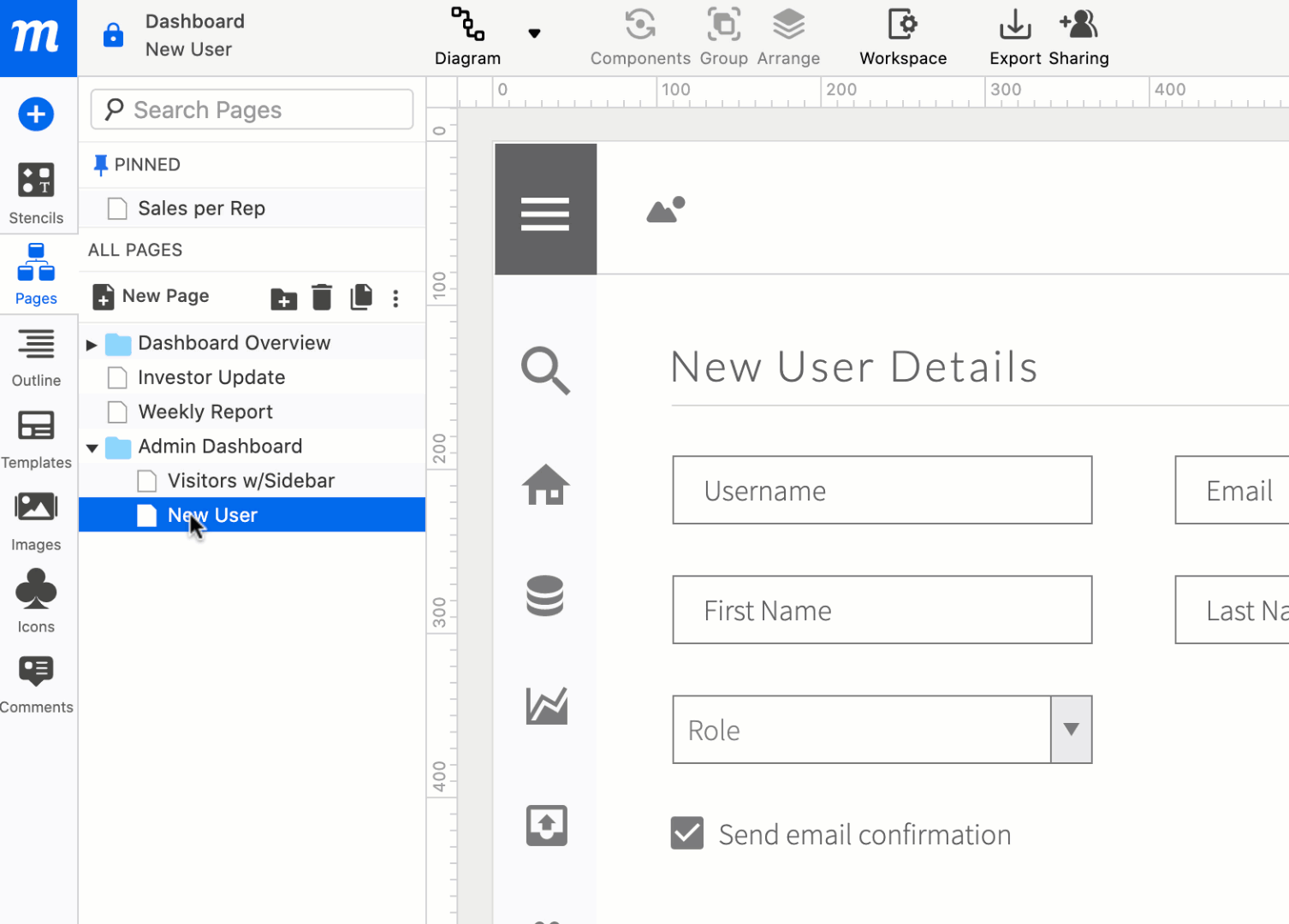Screen dimensions: 1289x924
Task: Click the add folder icon
Action: [x=283, y=299]
